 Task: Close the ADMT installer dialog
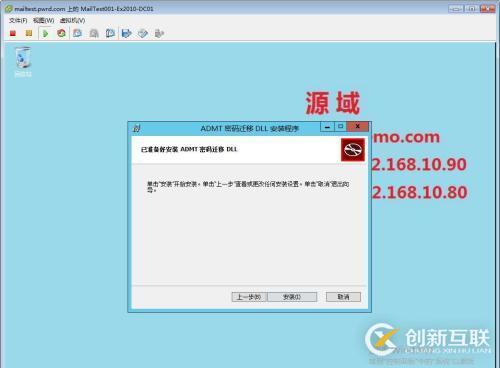358,127
